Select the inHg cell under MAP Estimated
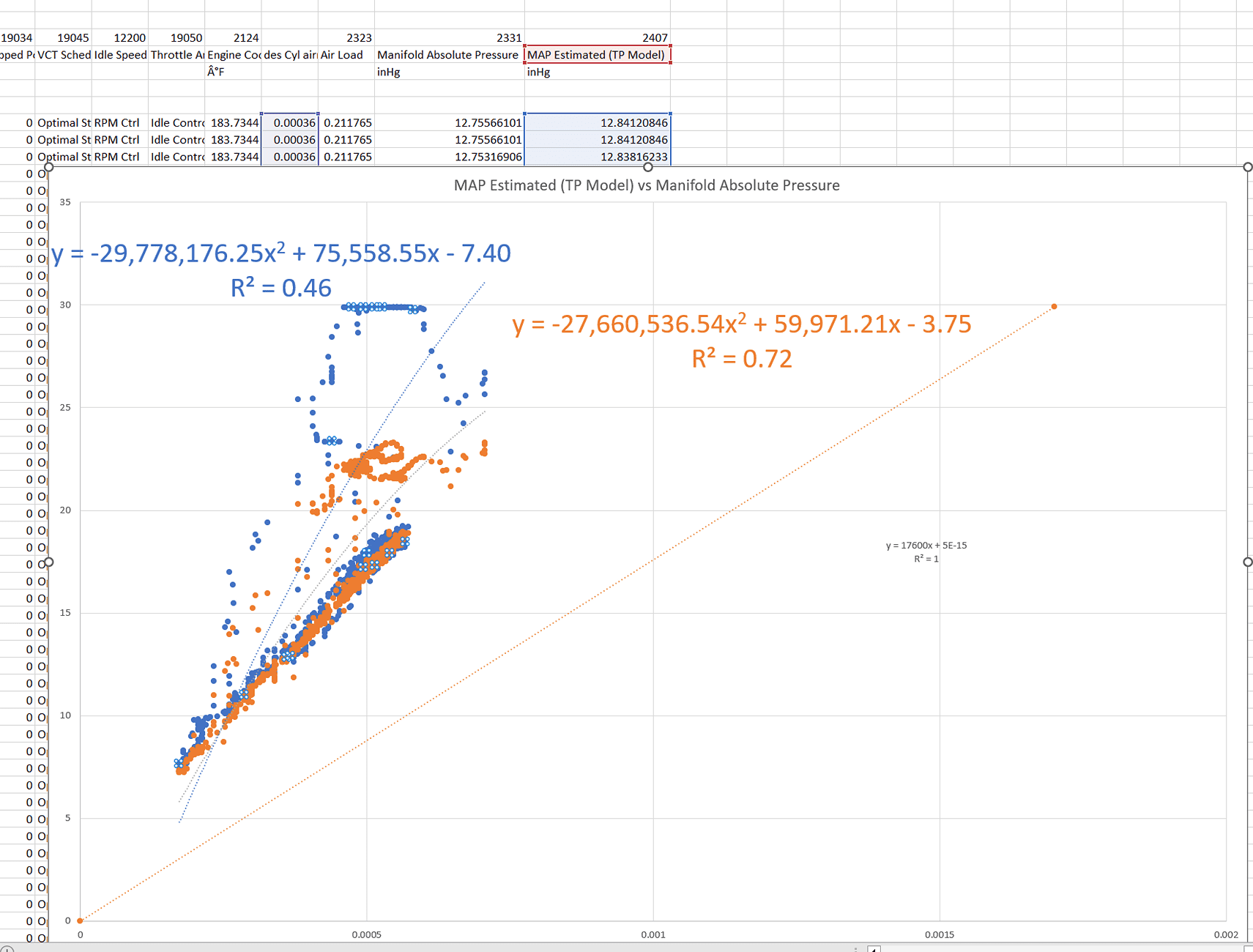1253x952 pixels. (597, 72)
